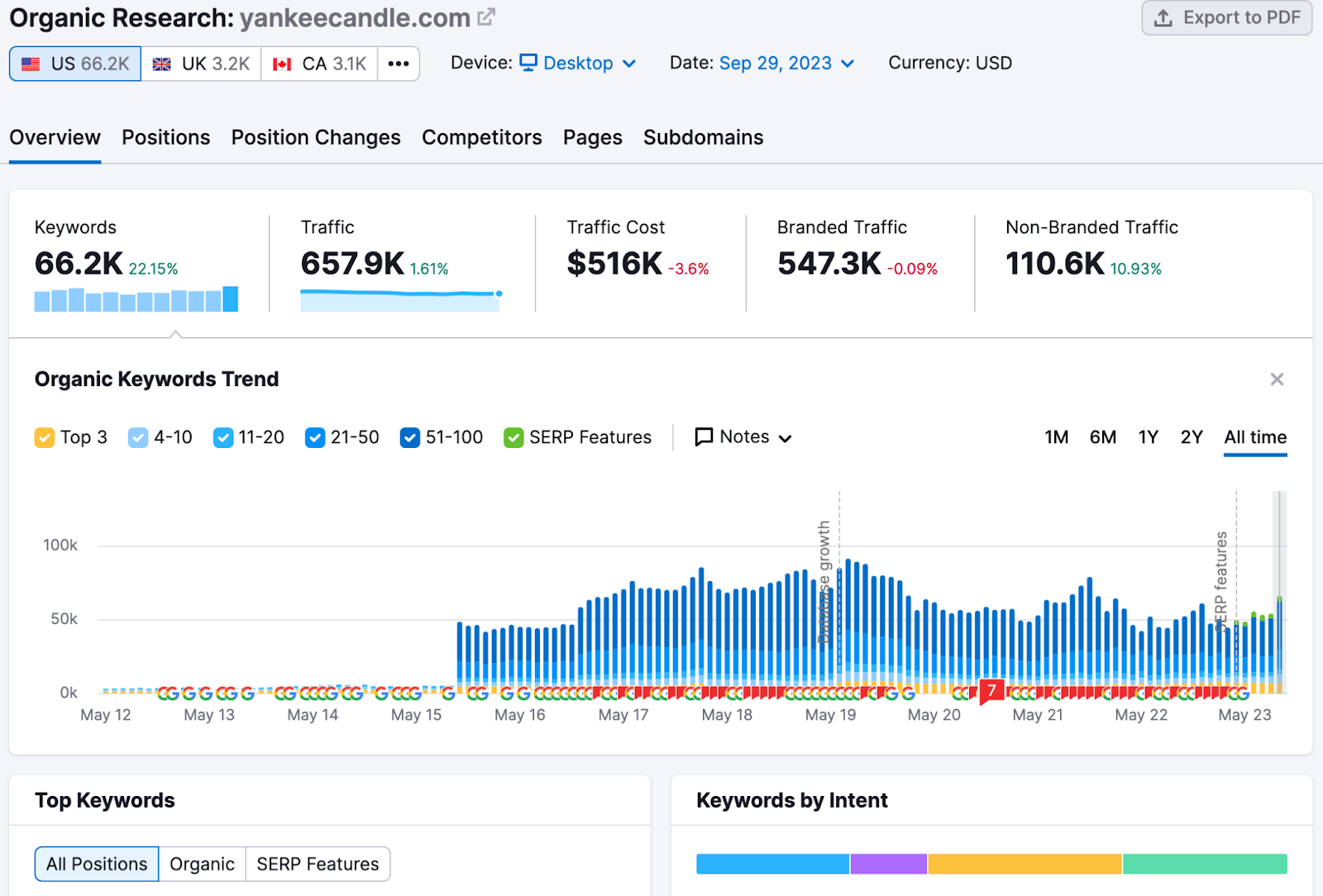Screen dimensions: 1323x896
Task: Open the Competitors tab
Action: [x=481, y=137]
